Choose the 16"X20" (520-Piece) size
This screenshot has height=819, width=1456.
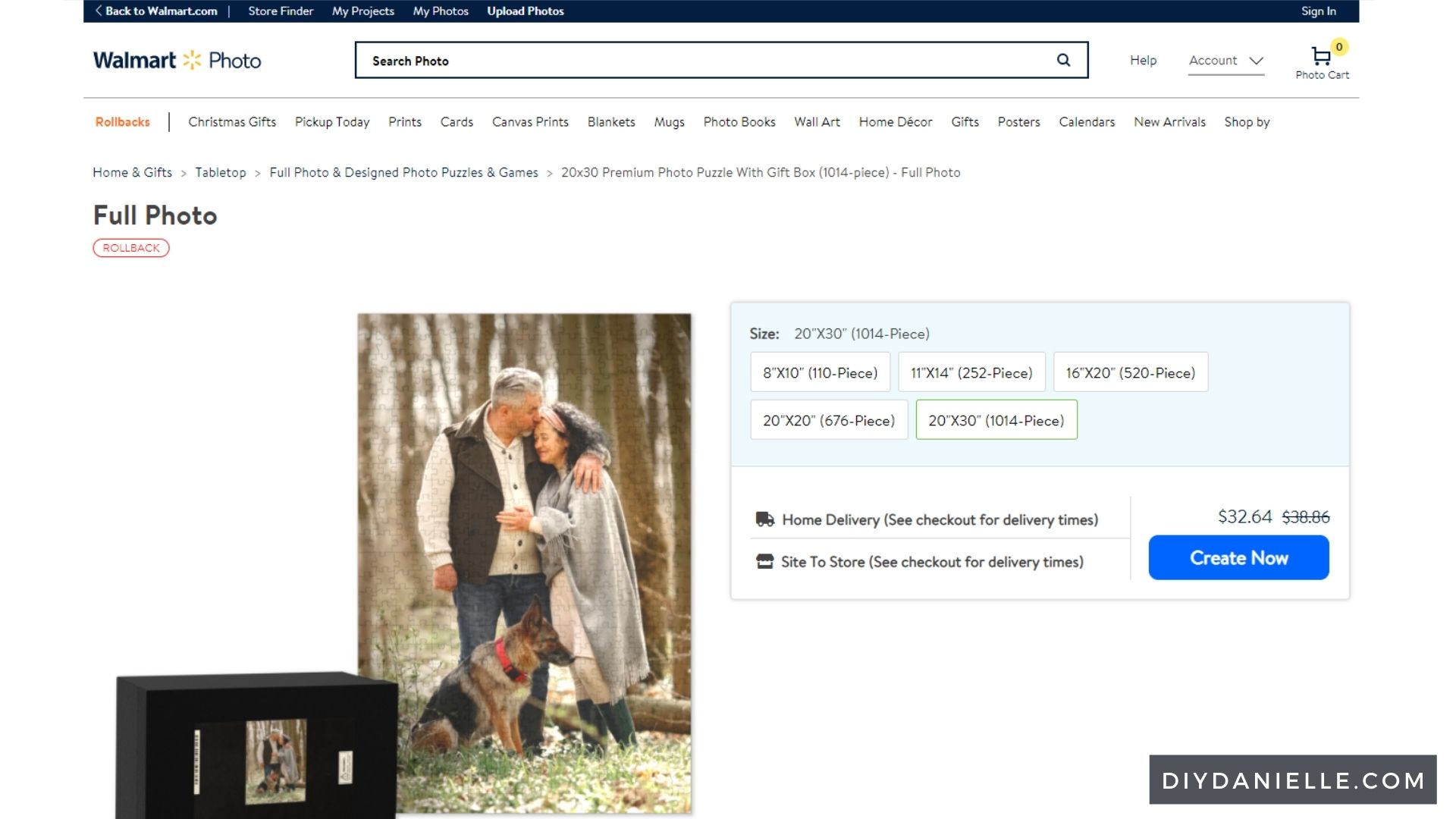pyautogui.click(x=1130, y=372)
